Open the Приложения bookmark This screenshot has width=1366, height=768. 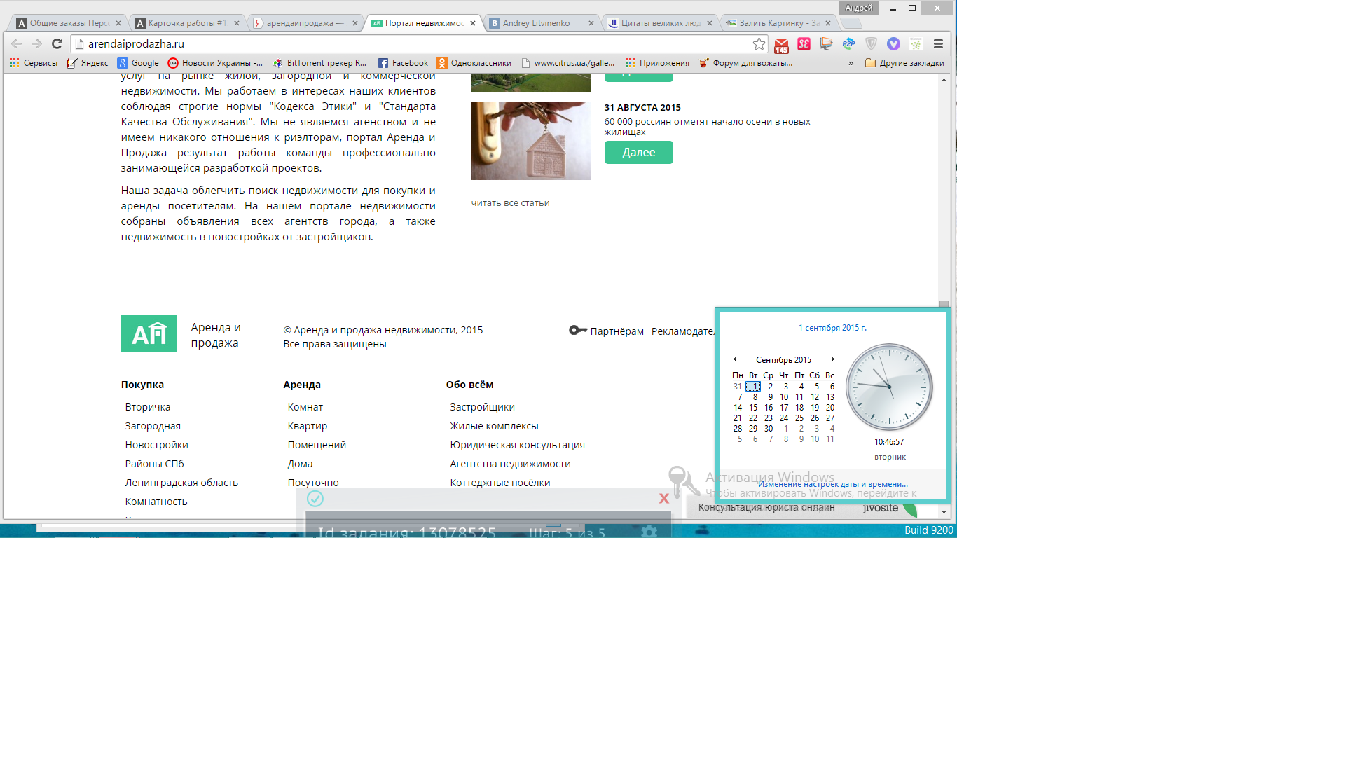658,63
